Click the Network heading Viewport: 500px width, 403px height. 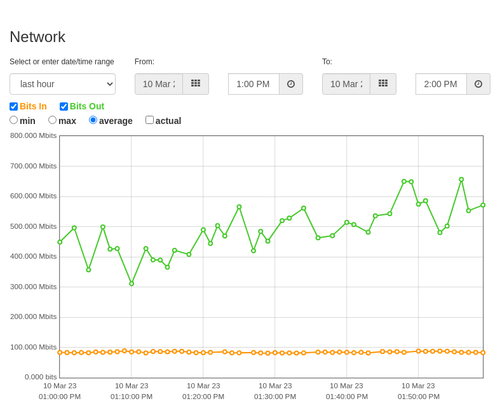(37, 37)
